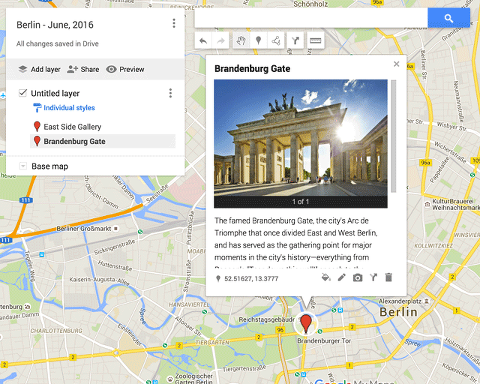The height and width of the screenshot is (384, 480).
Task: Click the blue search button
Action: tap(449, 18)
